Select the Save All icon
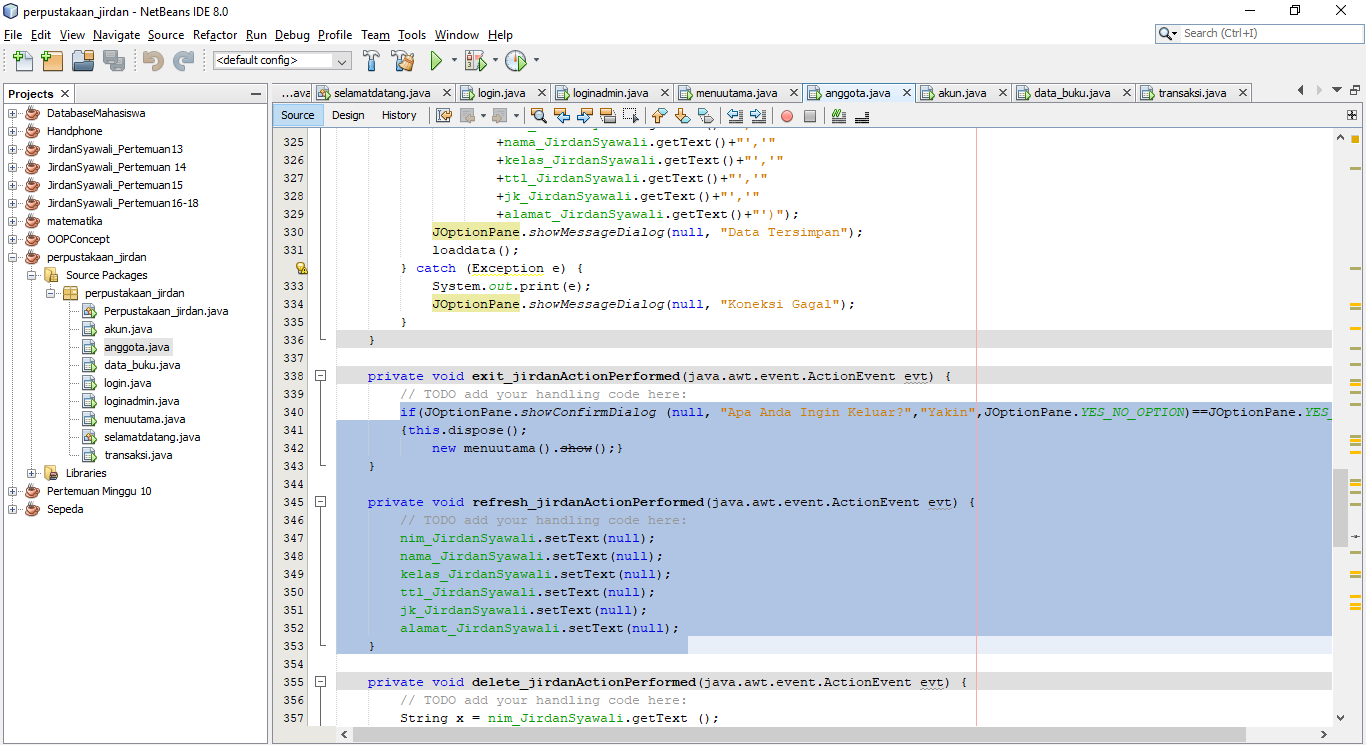The width and height of the screenshot is (1366, 745). pos(114,60)
